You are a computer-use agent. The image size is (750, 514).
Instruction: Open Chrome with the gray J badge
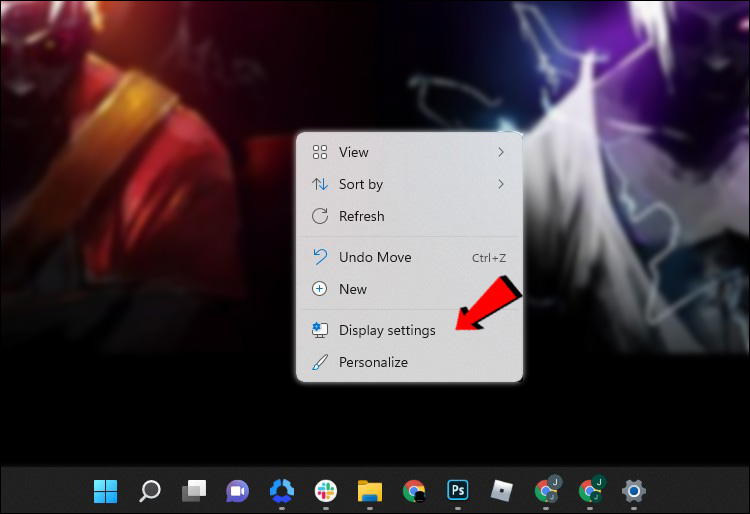click(x=547, y=490)
